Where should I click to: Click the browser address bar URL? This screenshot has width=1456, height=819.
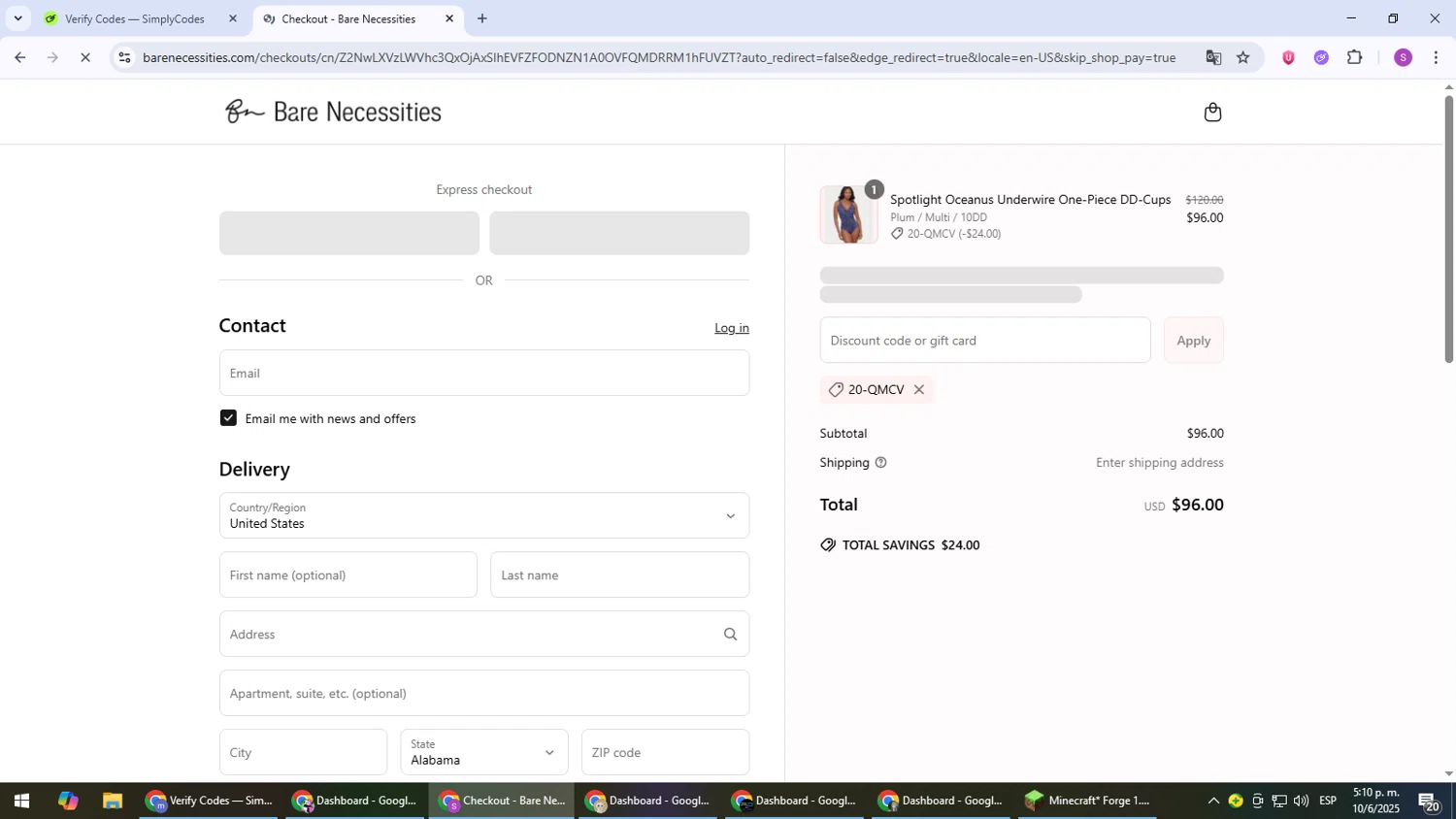click(x=659, y=57)
